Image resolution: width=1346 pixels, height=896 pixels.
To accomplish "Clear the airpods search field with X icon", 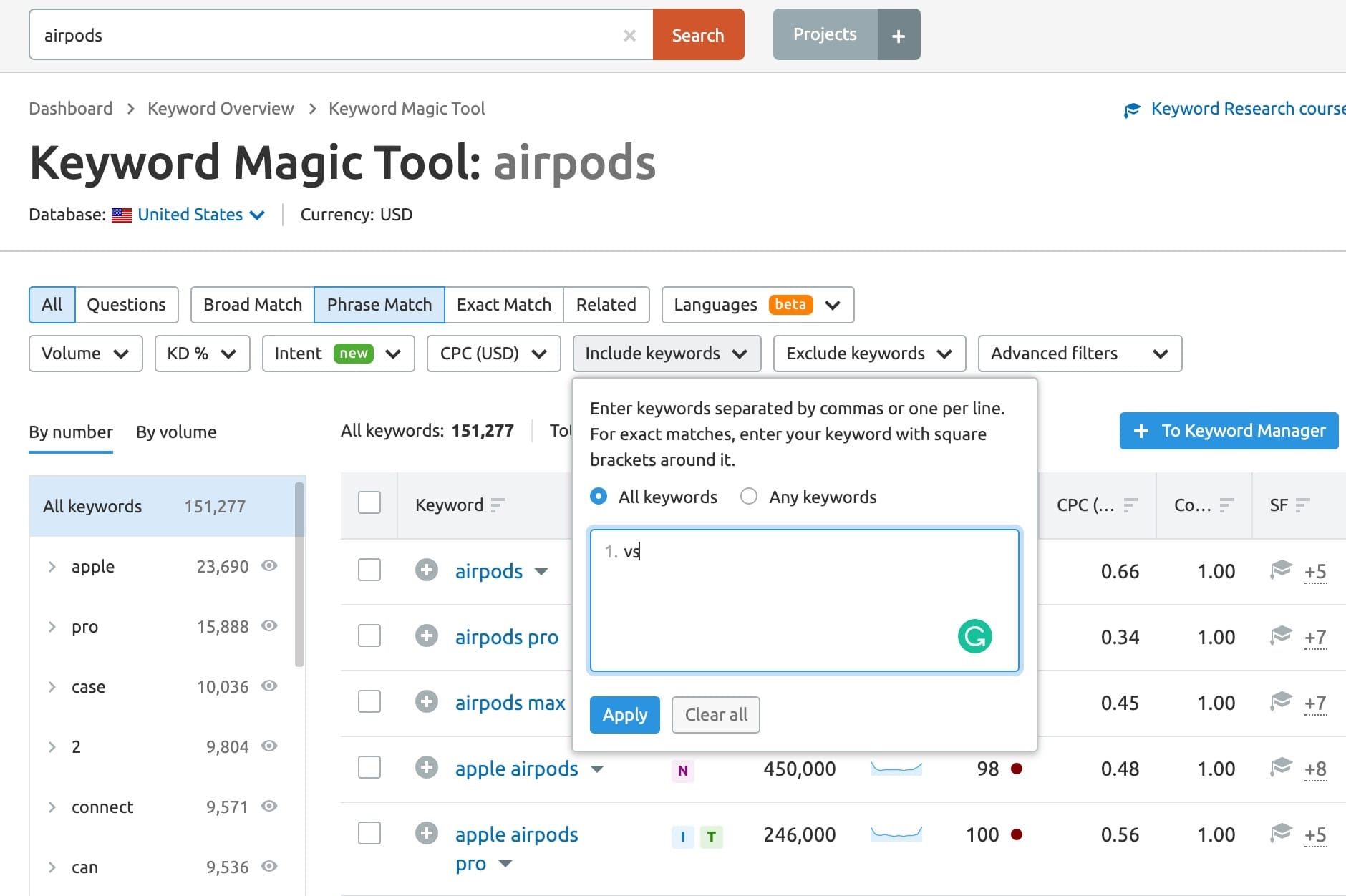I will click(629, 35).
